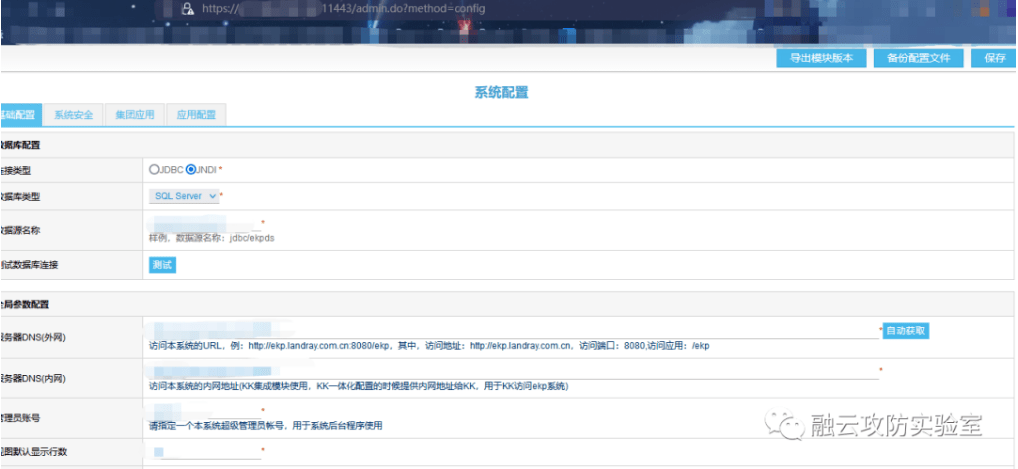Select the JDBC radio button
1018x469 pixels.
point(154,170)
